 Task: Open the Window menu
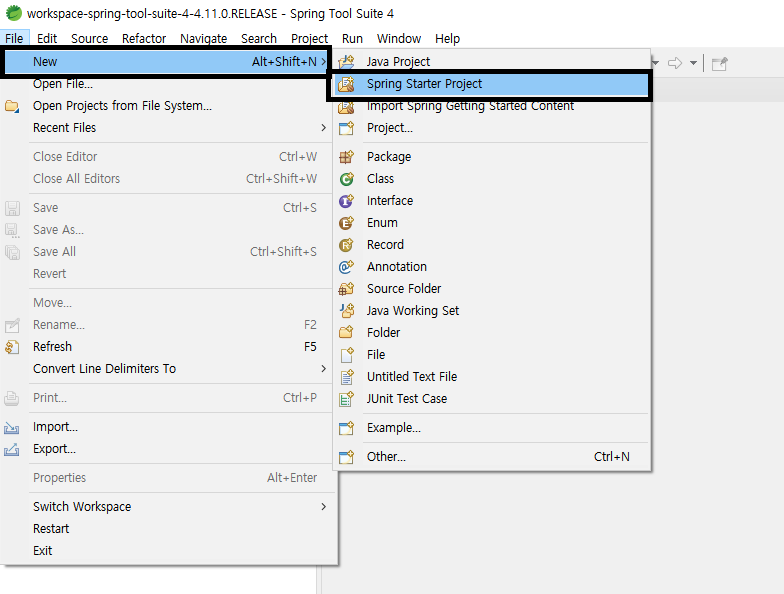pos(399,38)
